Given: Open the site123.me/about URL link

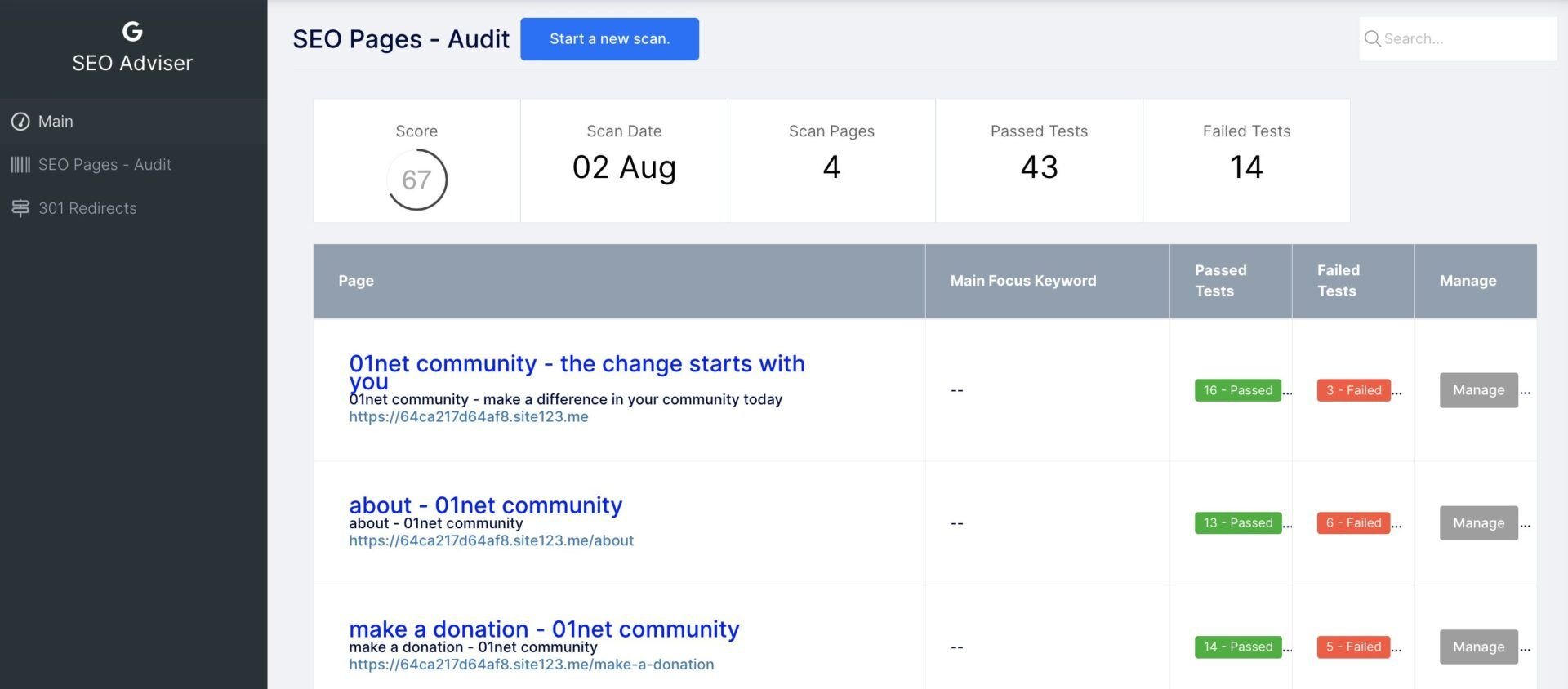Looking at the screenshot, I should pyautogui.click(x=491, y=540).
